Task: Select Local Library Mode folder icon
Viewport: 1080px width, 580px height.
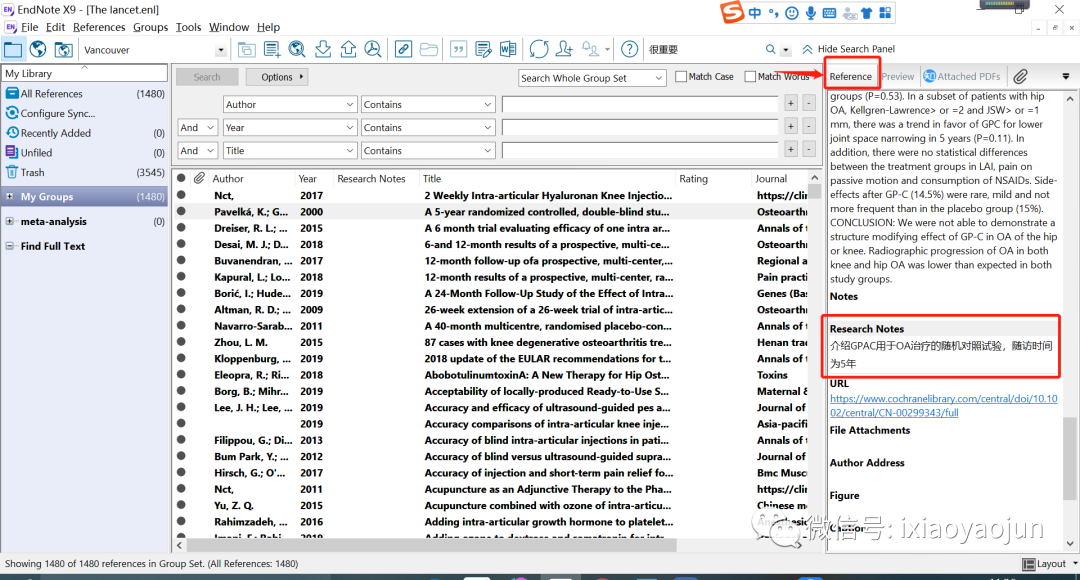Action: pos(13,50)
